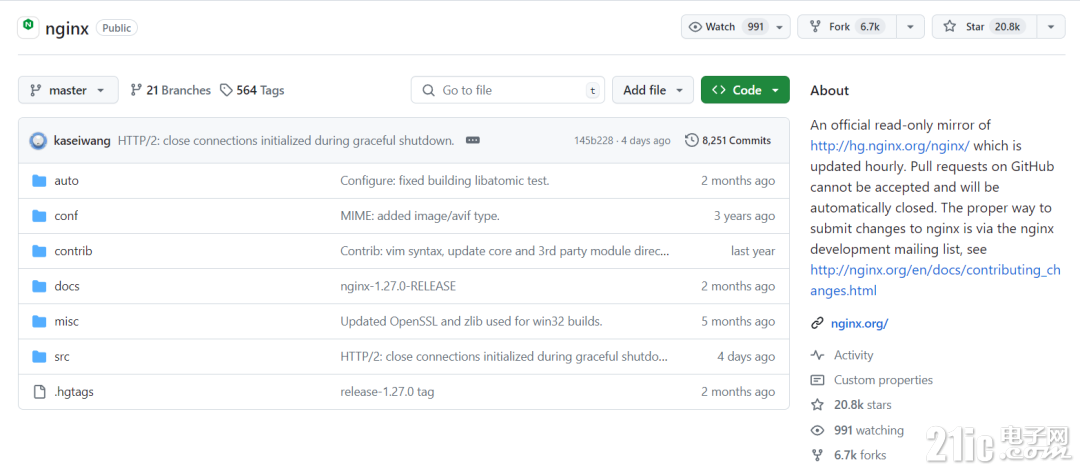View the 564 Tags link
The image size is (1080, 469).
point(252,90)
